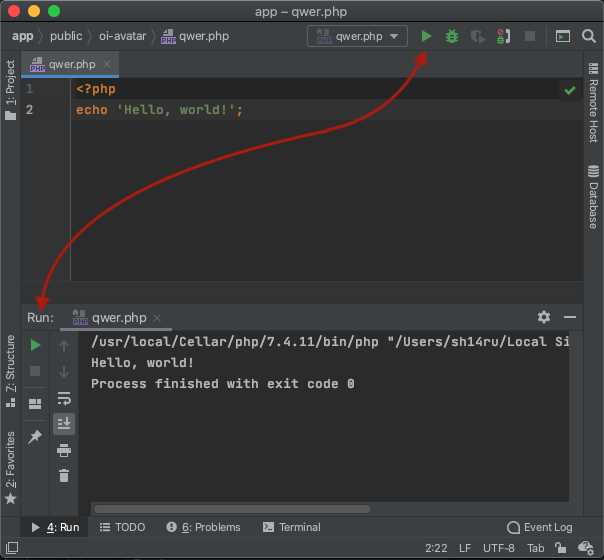Open Search Everywhere magnifier icon

pyautogui.click(x=589, y=36)
